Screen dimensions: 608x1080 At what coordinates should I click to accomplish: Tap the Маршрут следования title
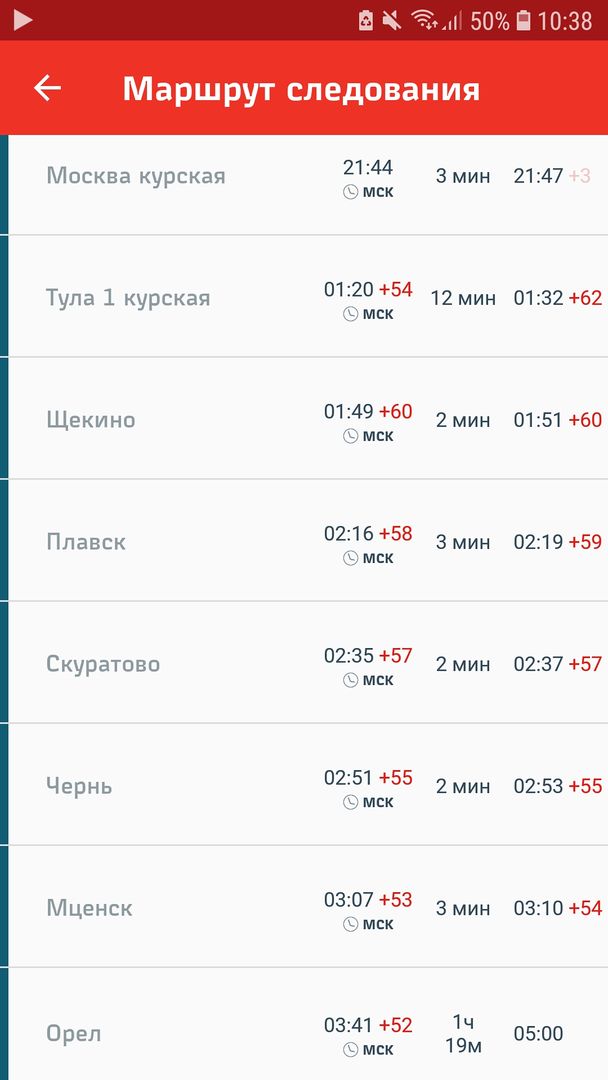click(x=301, y=89)
